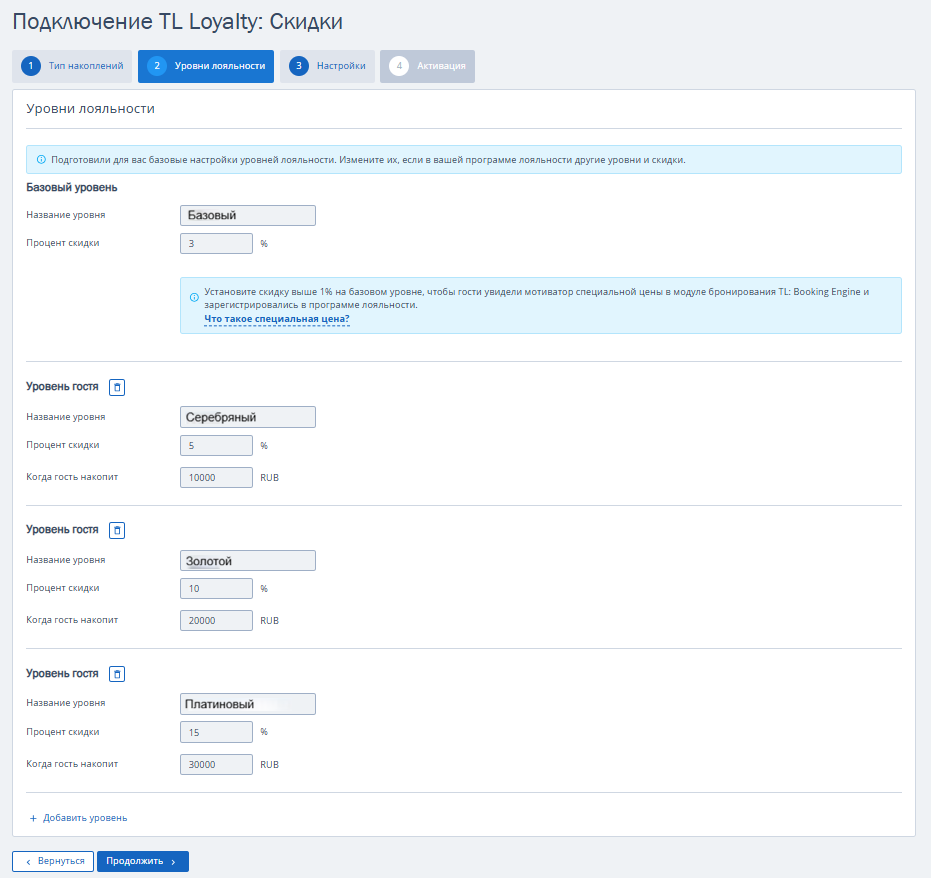Remove the Платиновый level with trash icon
Viewport: 931px width, 878px height.
tap(117, 674)
